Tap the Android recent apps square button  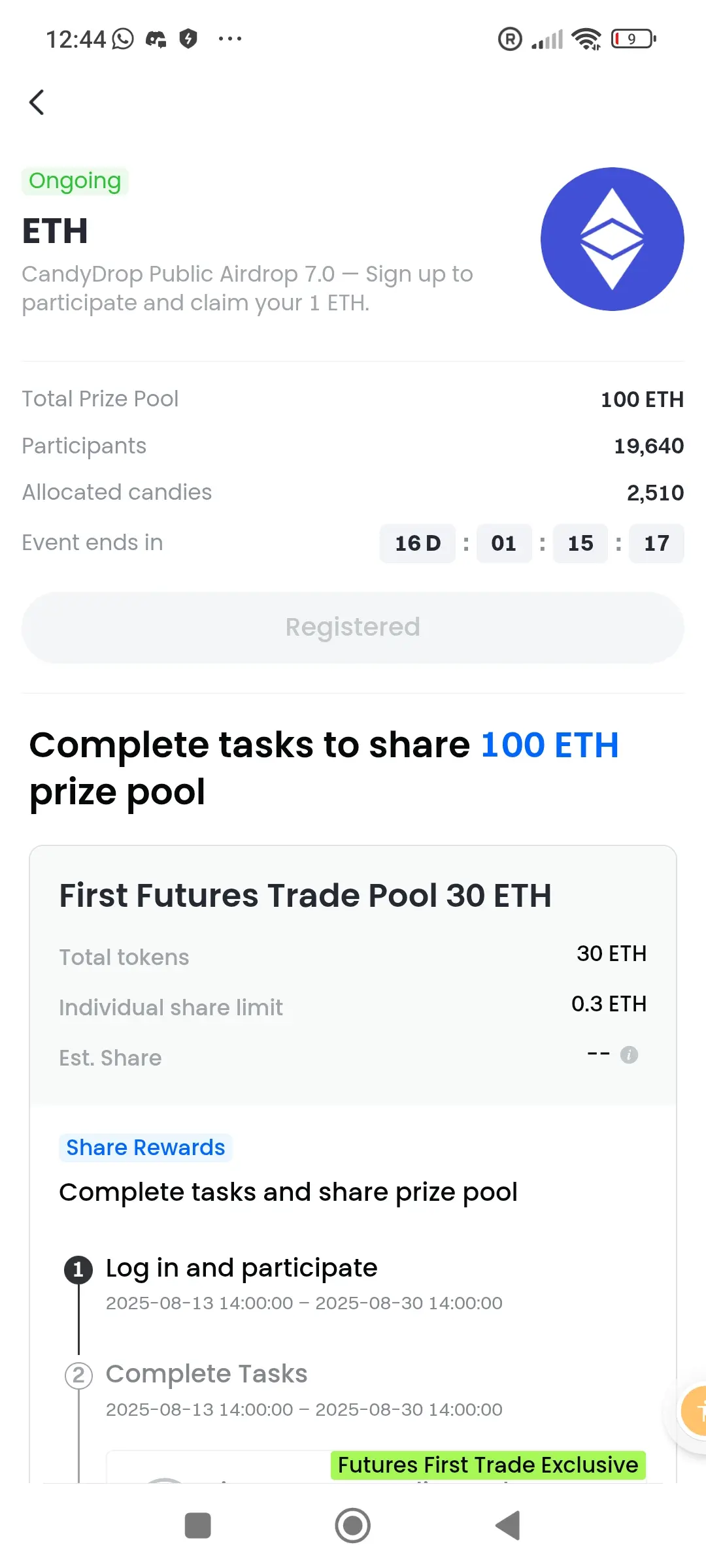coord(197,1526)
